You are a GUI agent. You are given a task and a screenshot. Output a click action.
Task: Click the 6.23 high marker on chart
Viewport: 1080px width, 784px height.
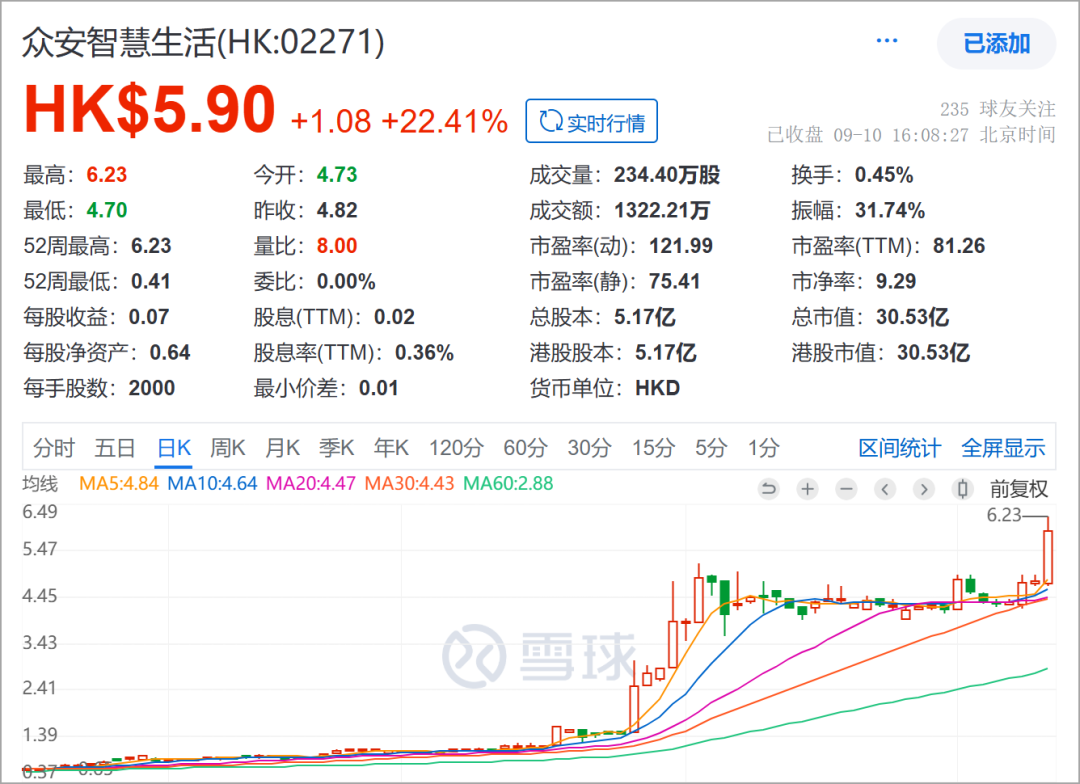pos(1004,515)
